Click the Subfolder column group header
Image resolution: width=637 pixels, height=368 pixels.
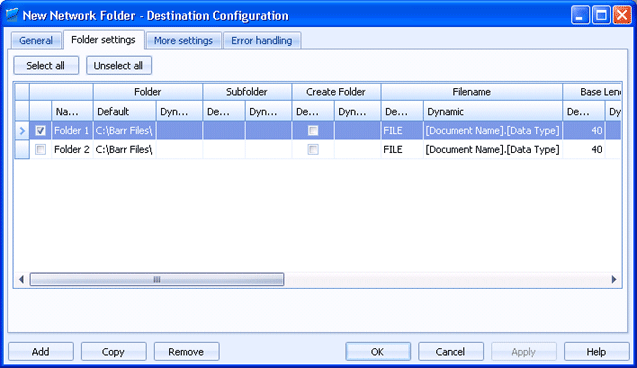[247, 92]
